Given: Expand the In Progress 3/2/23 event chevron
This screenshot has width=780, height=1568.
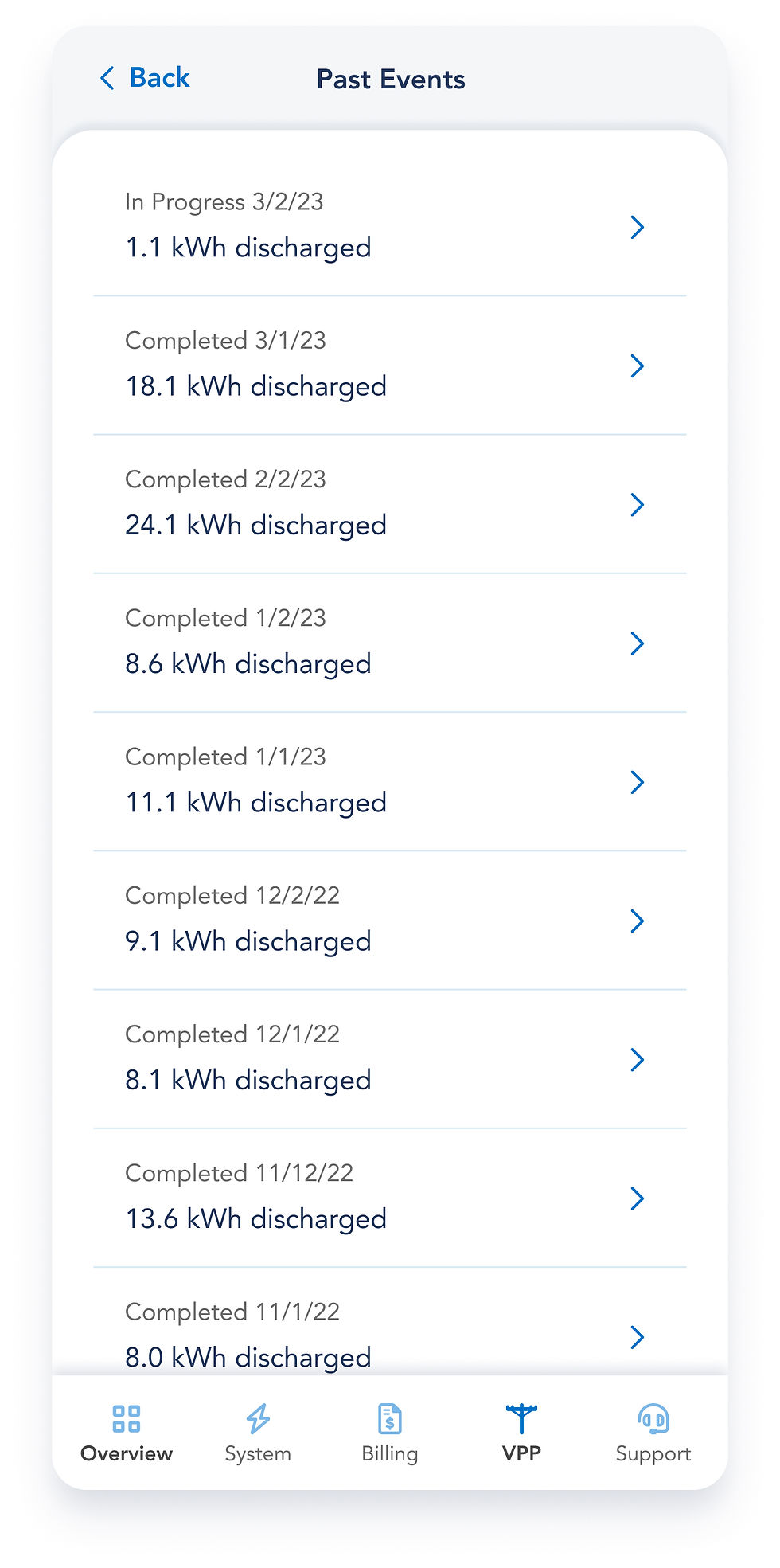Looking at the screenshot, I should pyautogui.click(x=637, y=227).
